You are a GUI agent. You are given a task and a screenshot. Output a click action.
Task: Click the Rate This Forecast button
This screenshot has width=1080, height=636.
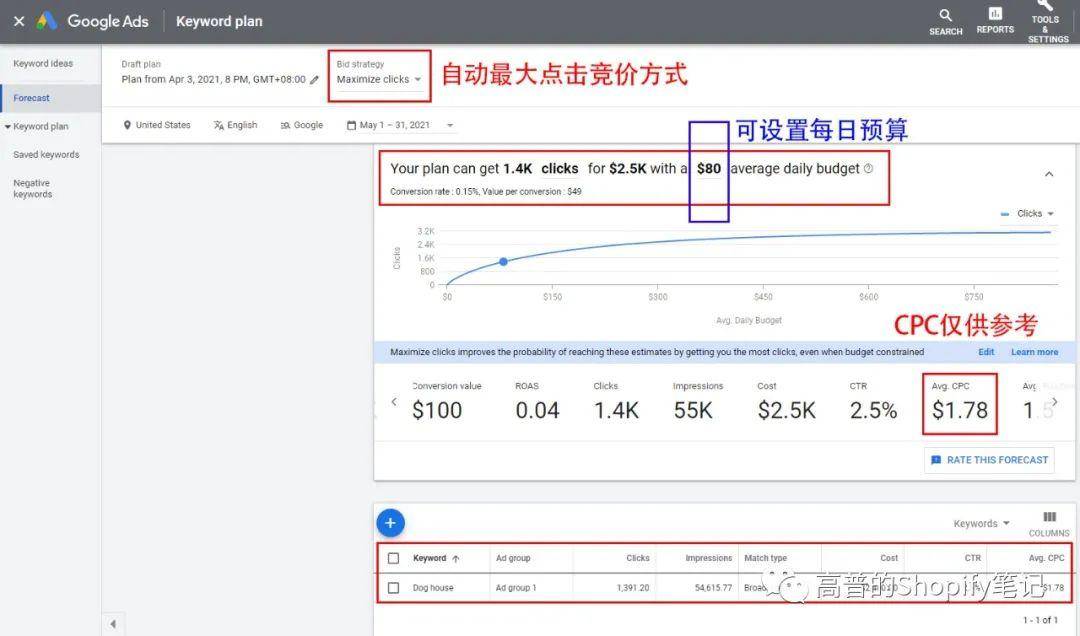989,460
